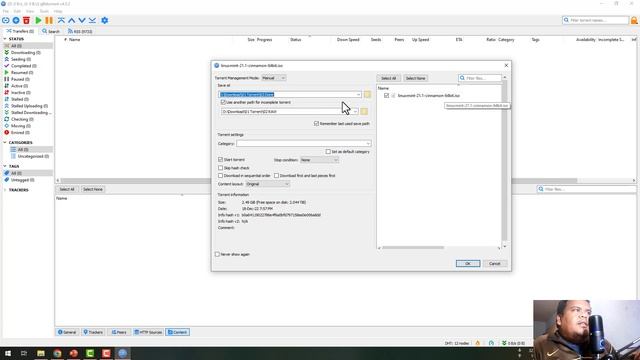Enable Download first and last pieces first
The height and width of the screenshot is (360, 640).
[276, 176]
